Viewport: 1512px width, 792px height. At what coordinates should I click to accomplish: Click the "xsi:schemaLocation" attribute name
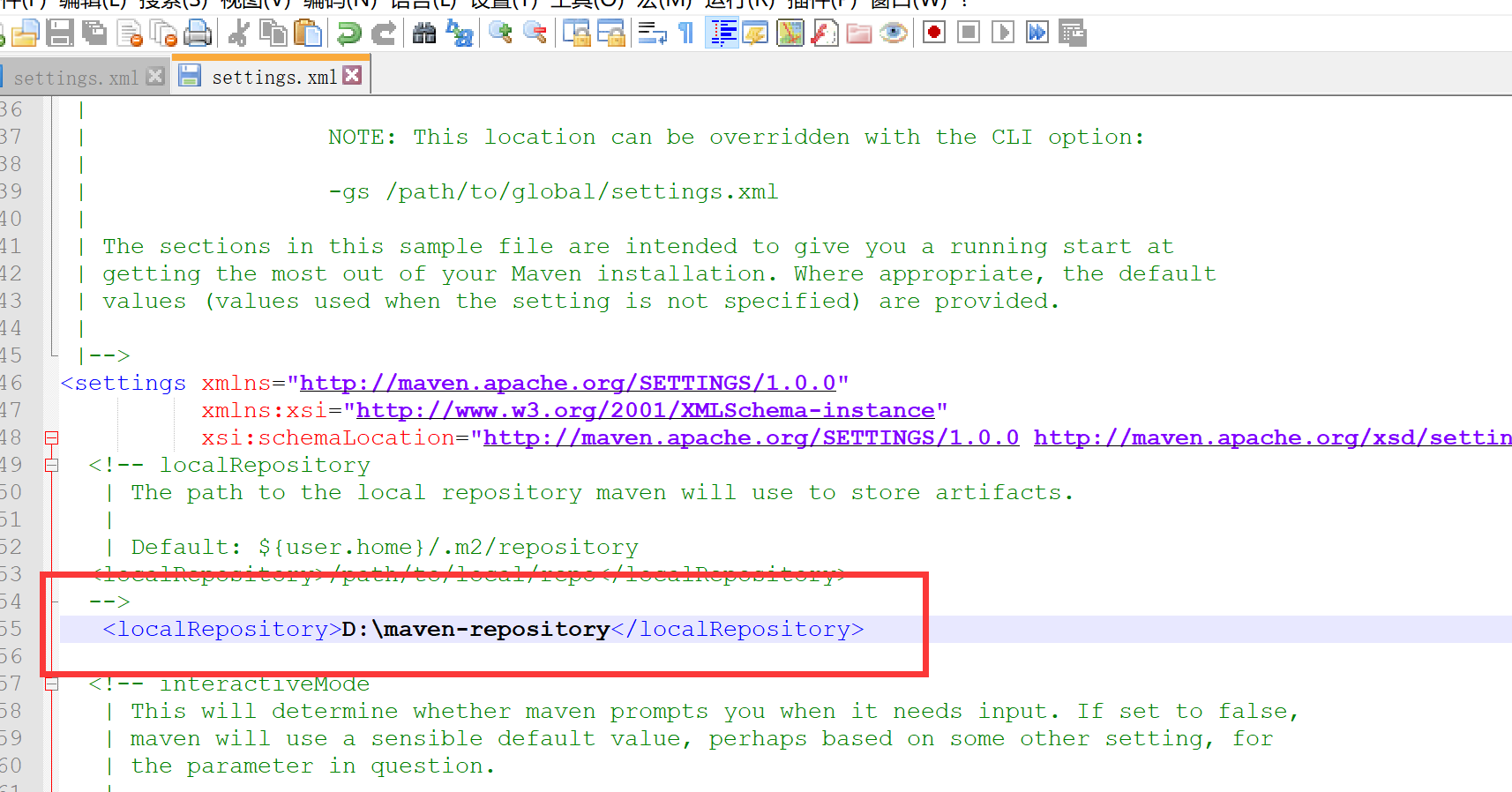[328, 438]
